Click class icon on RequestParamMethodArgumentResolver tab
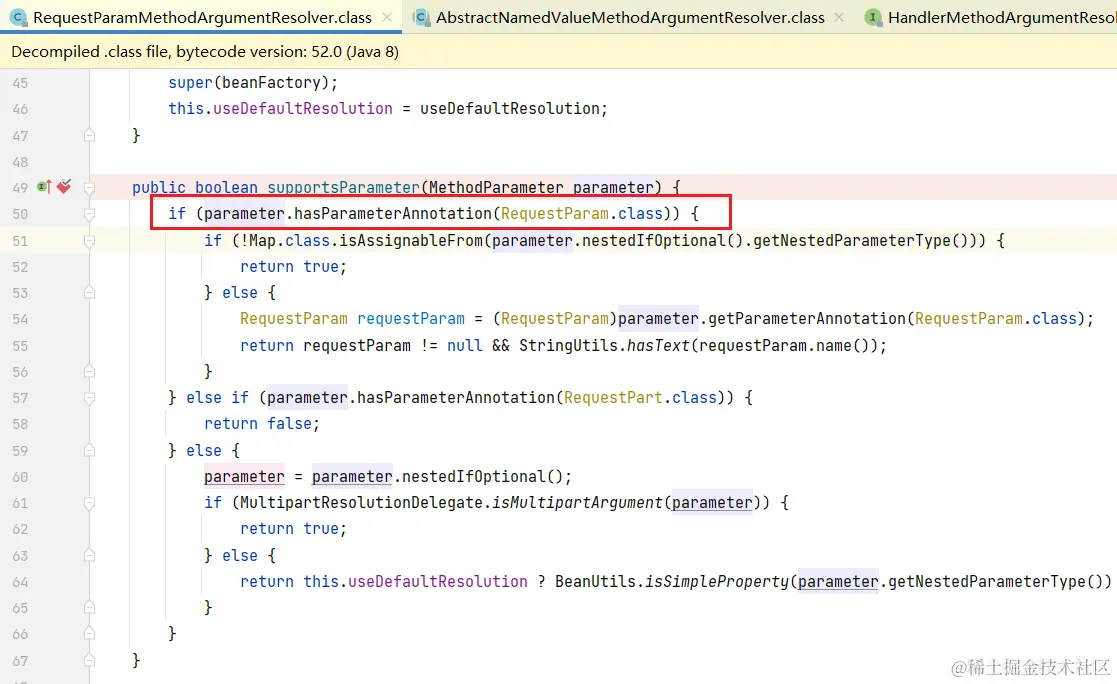This screenshot has height=684, width=1117. 19,17
